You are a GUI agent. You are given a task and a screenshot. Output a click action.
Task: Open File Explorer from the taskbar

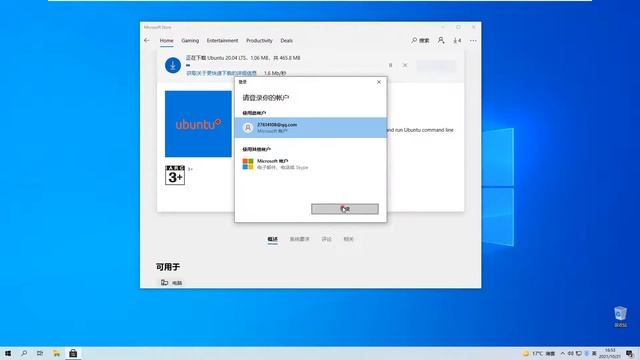coord(56,353)
